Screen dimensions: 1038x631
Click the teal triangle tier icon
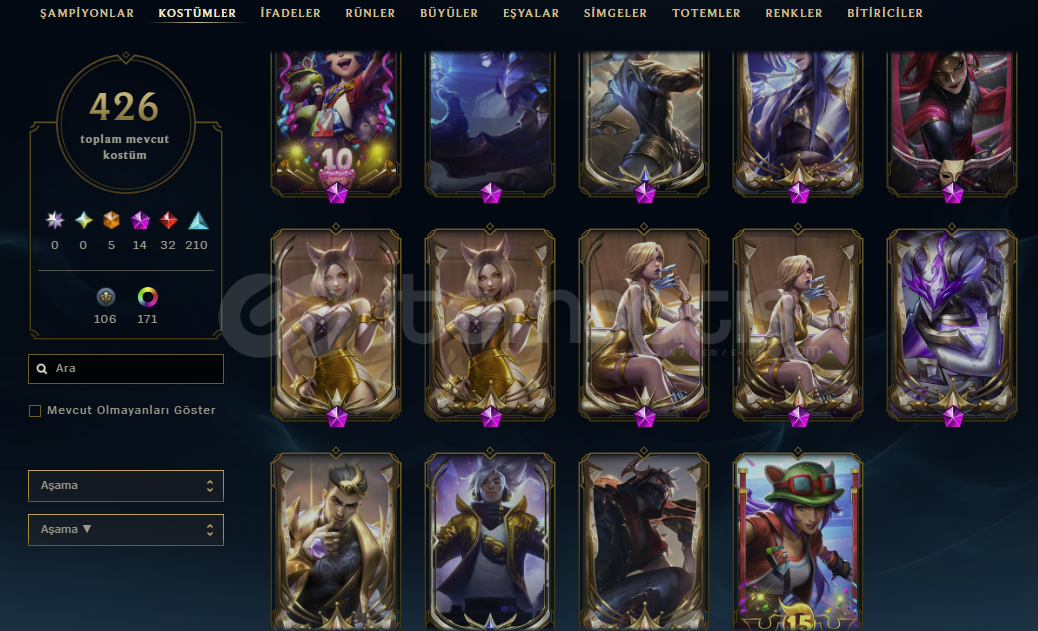pyautogui.click(x=197, y=220)
